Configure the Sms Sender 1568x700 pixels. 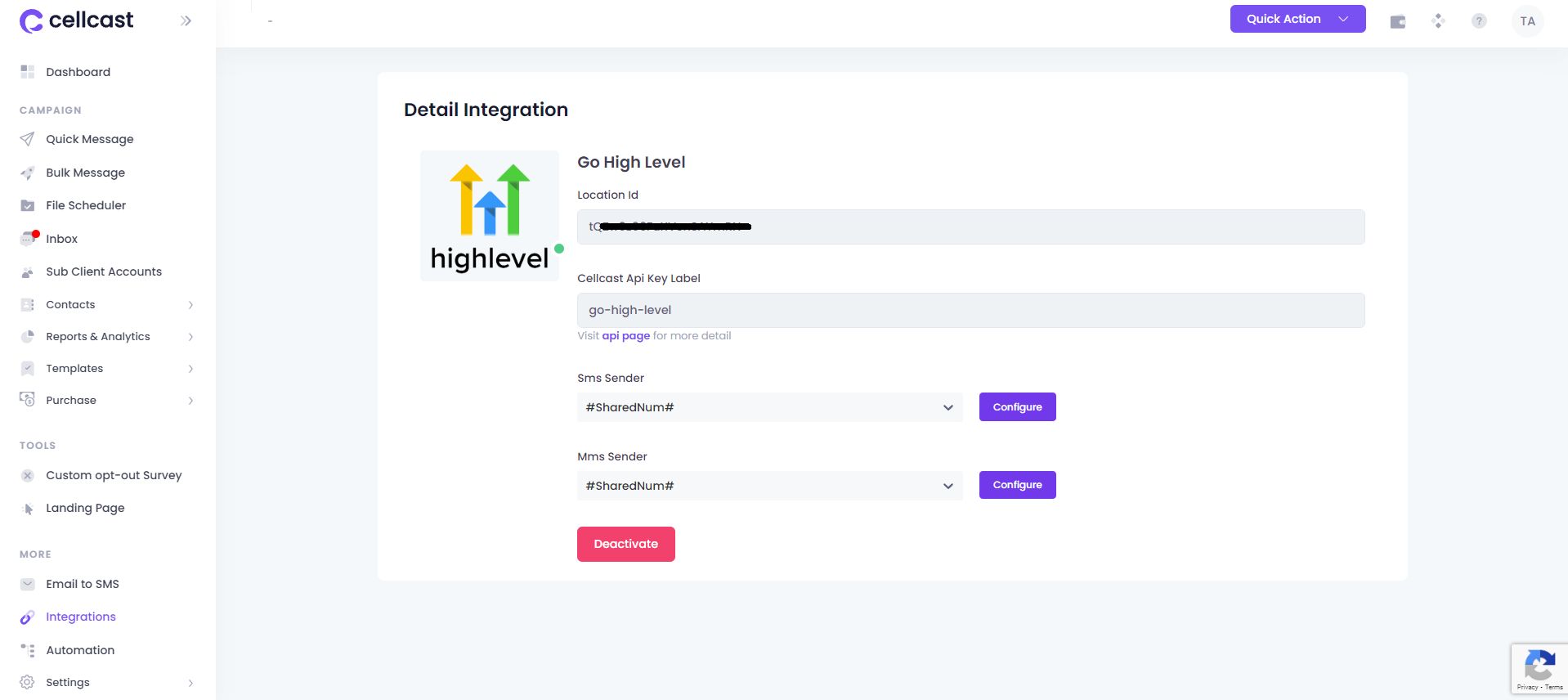(1018, 407)
